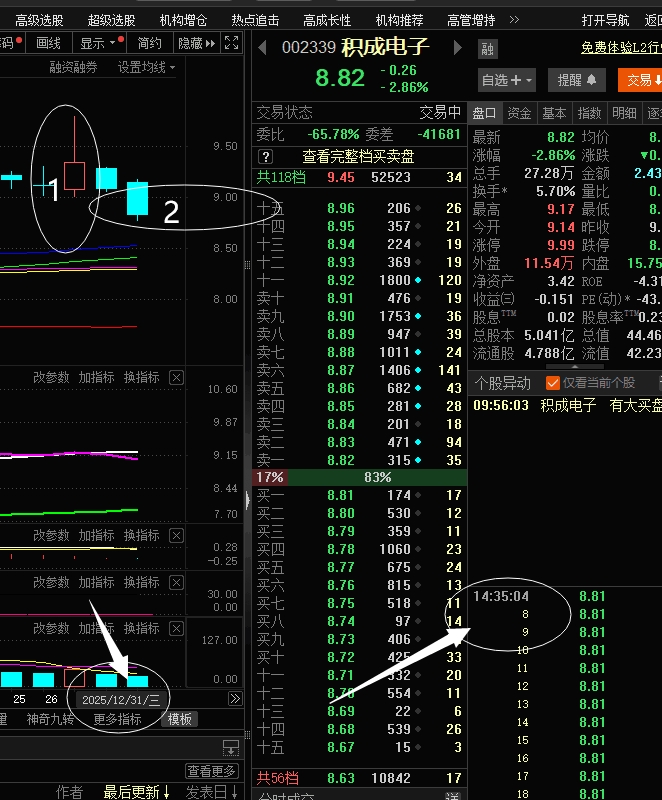Close the fourth indicator panel with X
The width and height of the screenshot is (662, 800).
[176, 628]
